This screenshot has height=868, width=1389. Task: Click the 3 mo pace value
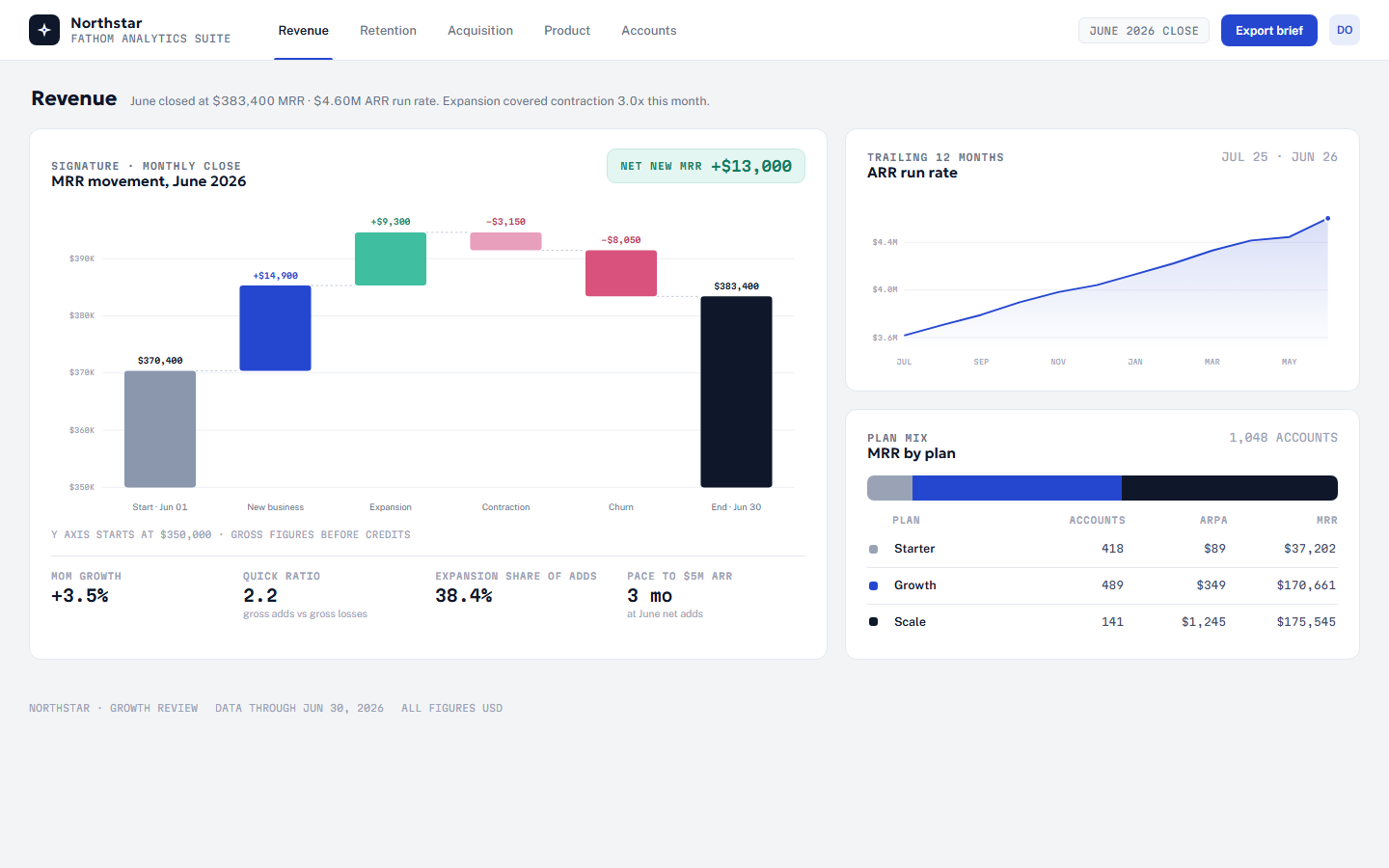click(650, 596)
